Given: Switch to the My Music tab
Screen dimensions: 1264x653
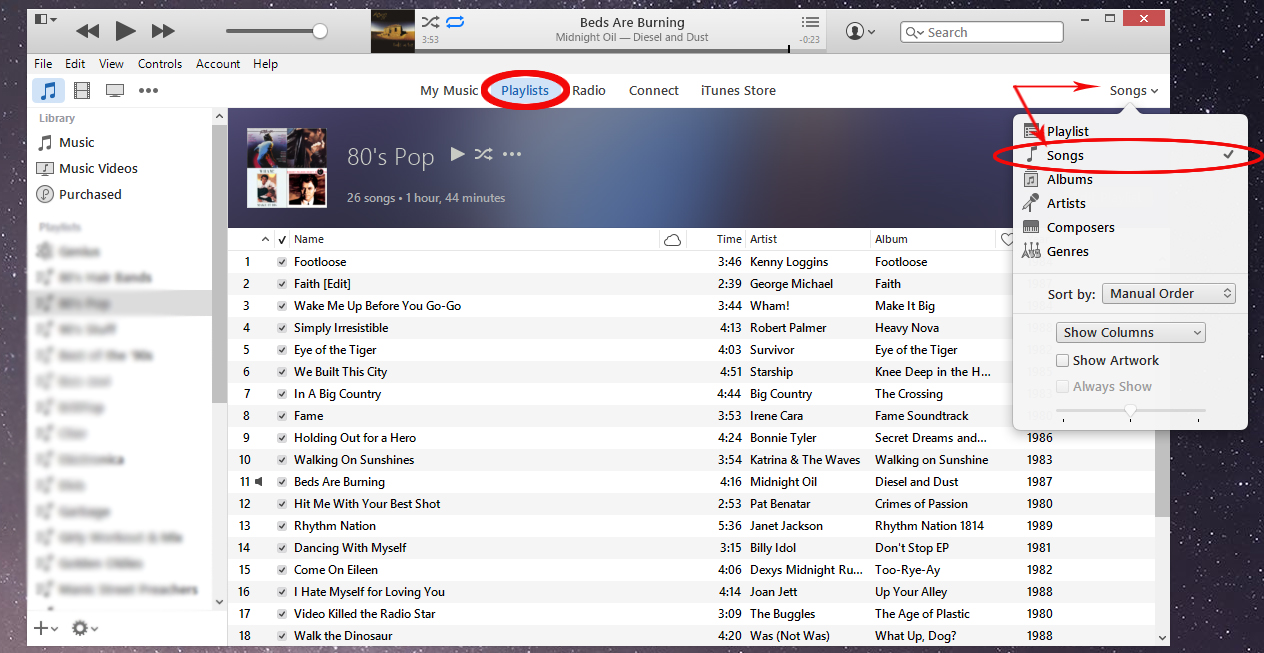Looking at the screenshot, I should (449, 90).
